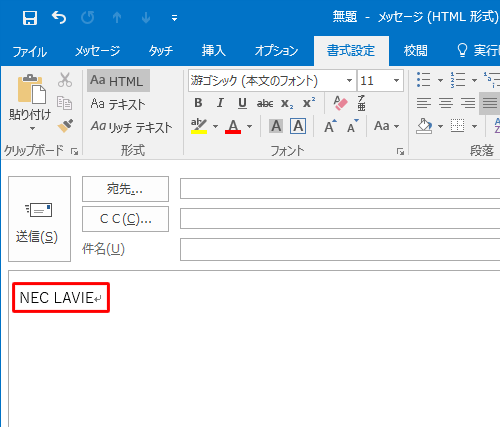
Task: Open the Borders dropdown arrow
Action: click(474, 127)
